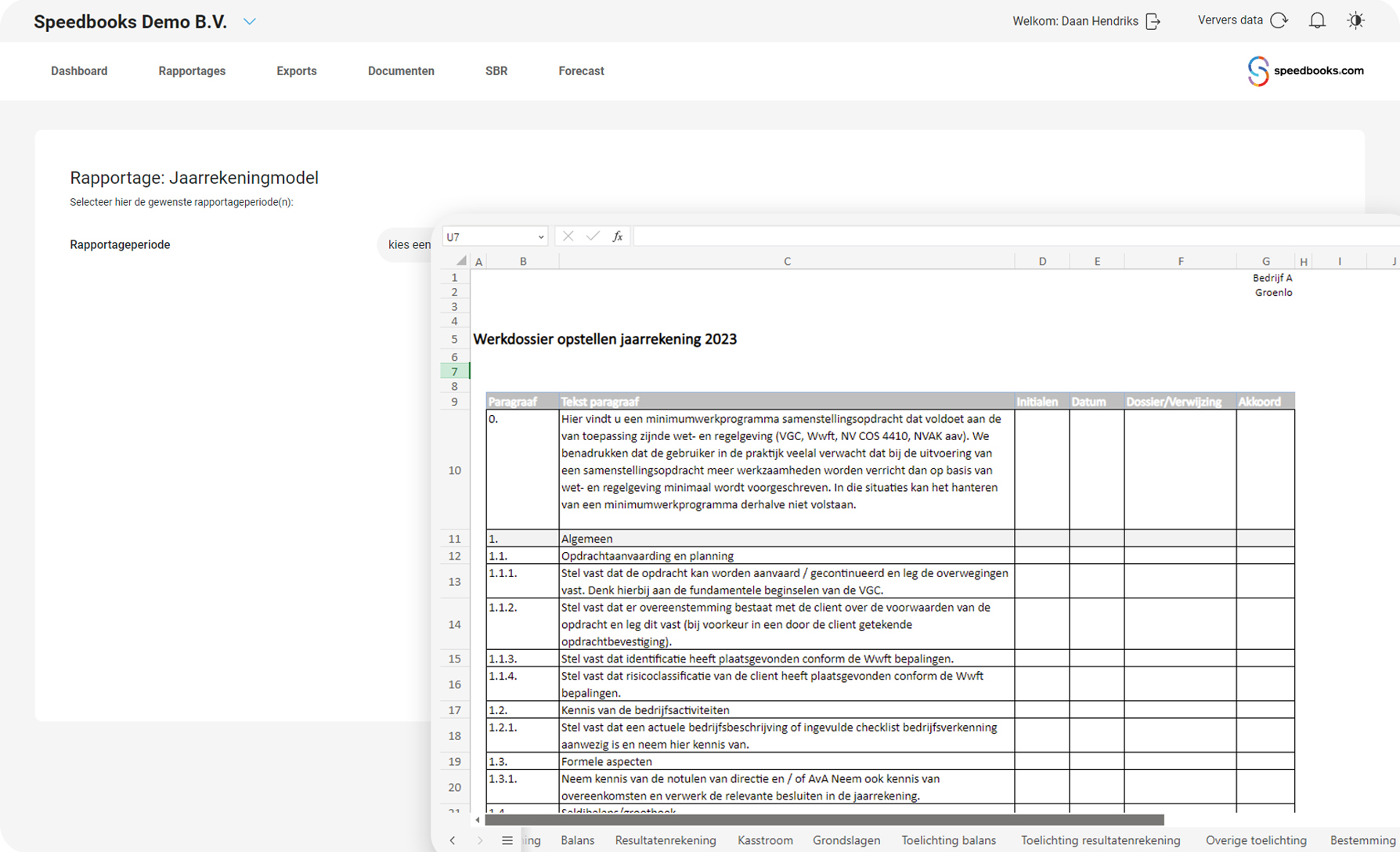This screenshot has height=852, width=1400.
Task: Go to the SBR section
Action: point(496,71)
